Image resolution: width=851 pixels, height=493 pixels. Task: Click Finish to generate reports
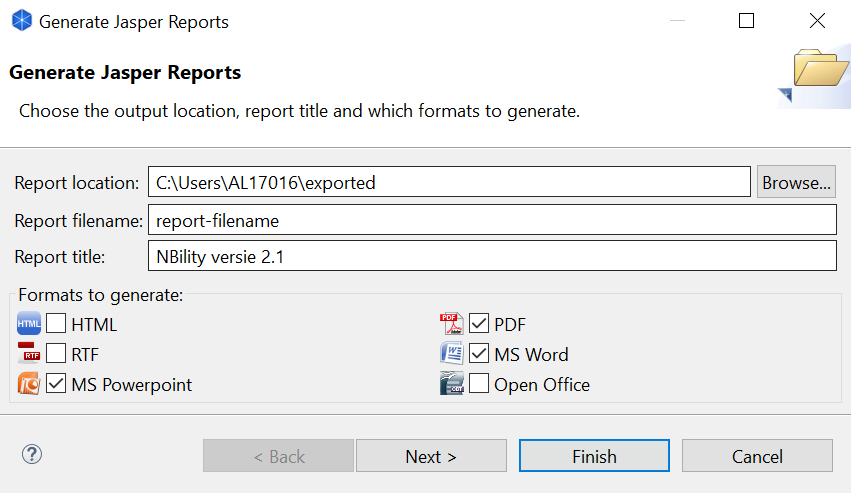[594, 456]
